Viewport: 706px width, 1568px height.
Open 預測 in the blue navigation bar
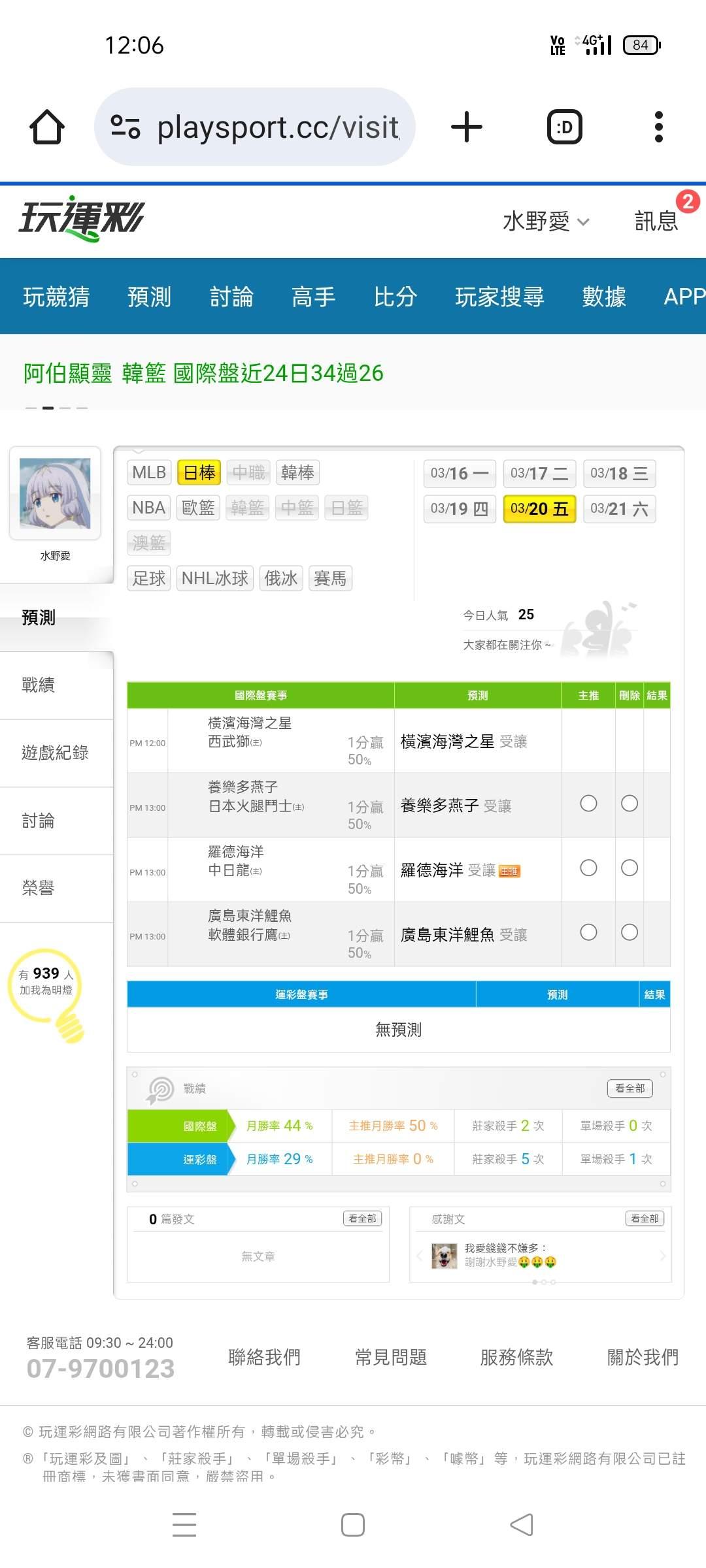pos(149,297)
